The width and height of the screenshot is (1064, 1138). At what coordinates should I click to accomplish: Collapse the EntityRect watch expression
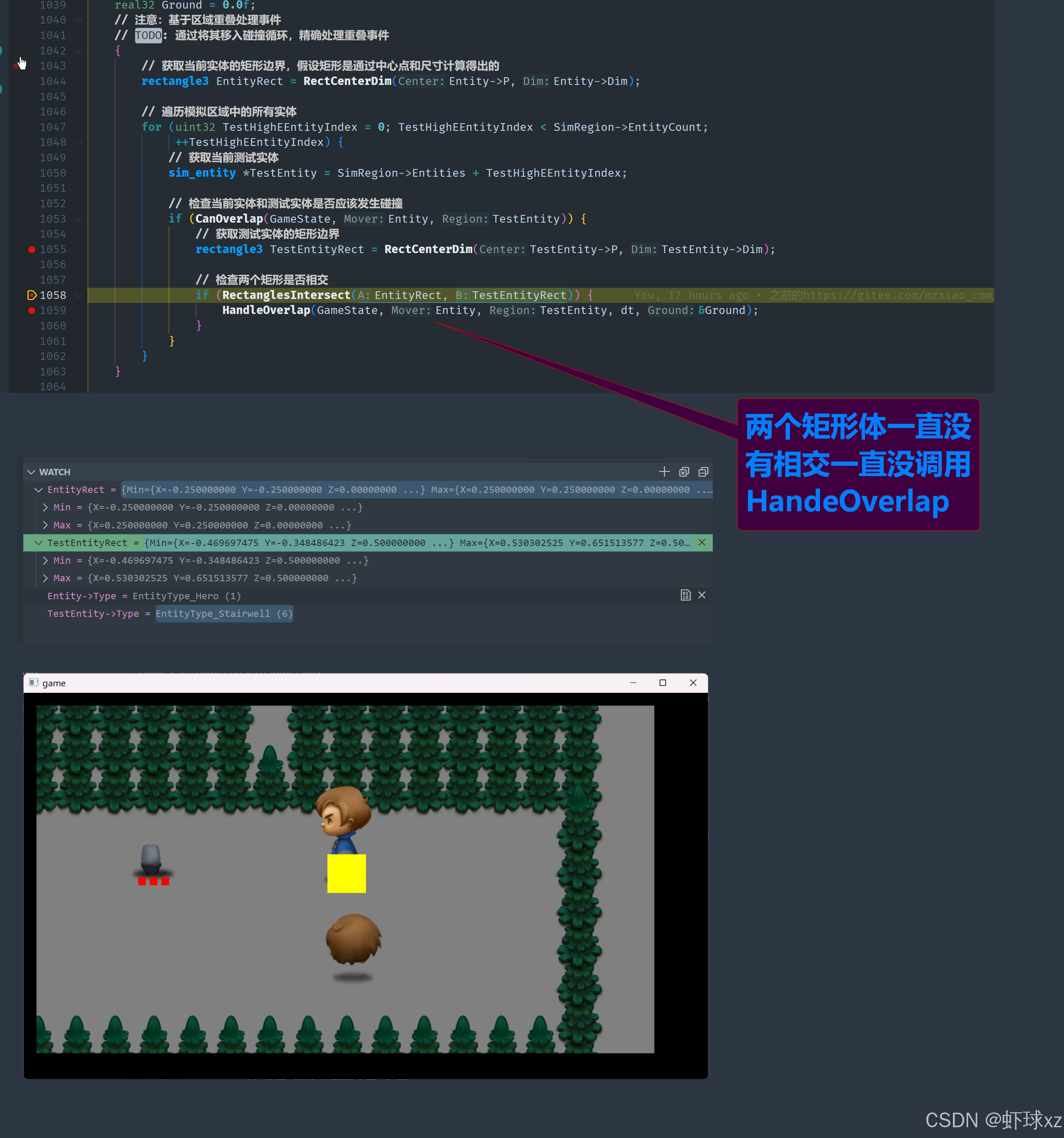[x=38, y=489]
